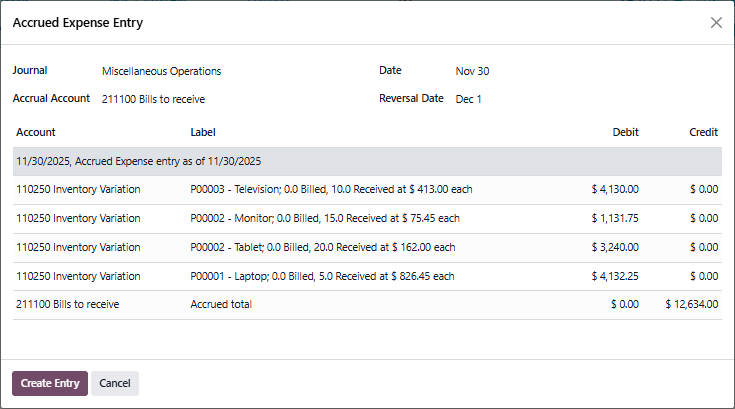Click the P00002 Monitor line label
This screenshot has height=409, width=735.
[325, 218]
